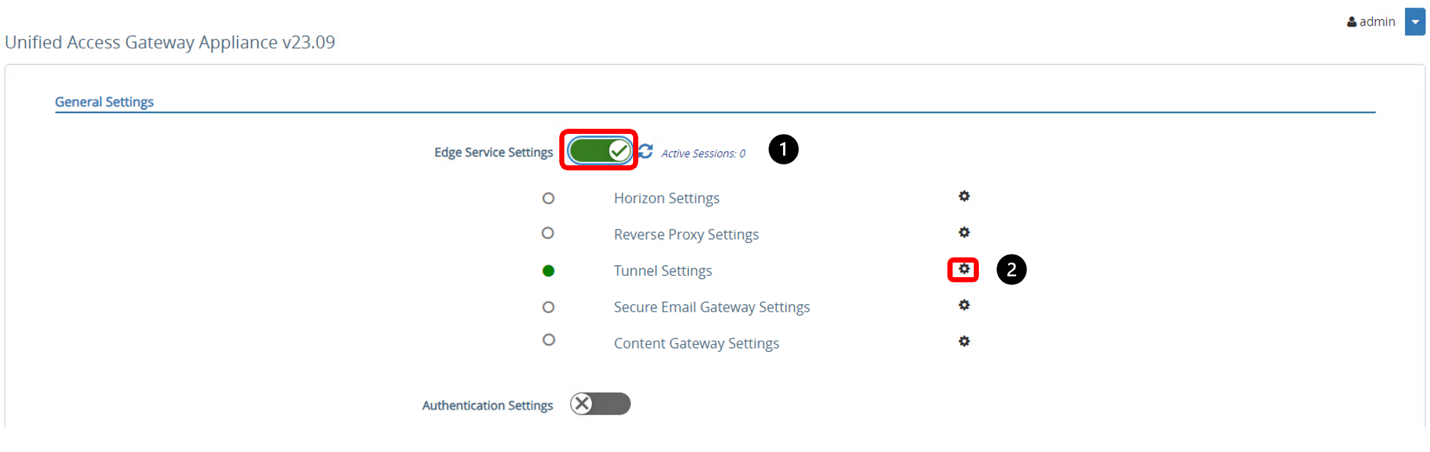The image size is (1430, 452).
Task: Select Secure Email Gateway Settings text
Action: click(x=711, y=307)
